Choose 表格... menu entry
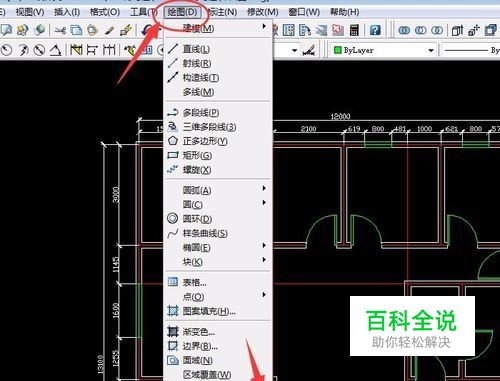This screenshot has height=381, width=500. click(218, 283)
